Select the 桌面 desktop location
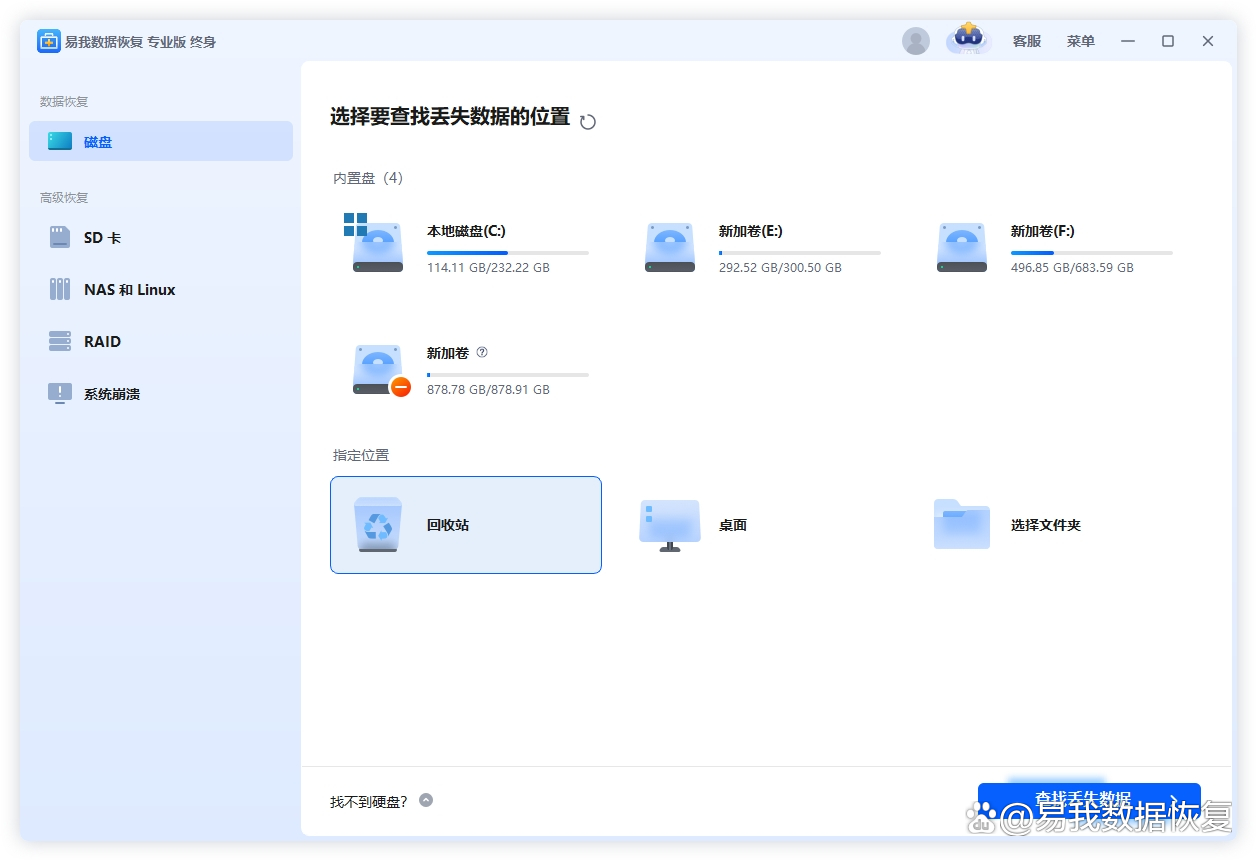This screenshot has width=1257, height=861. (x=733, y=525)
